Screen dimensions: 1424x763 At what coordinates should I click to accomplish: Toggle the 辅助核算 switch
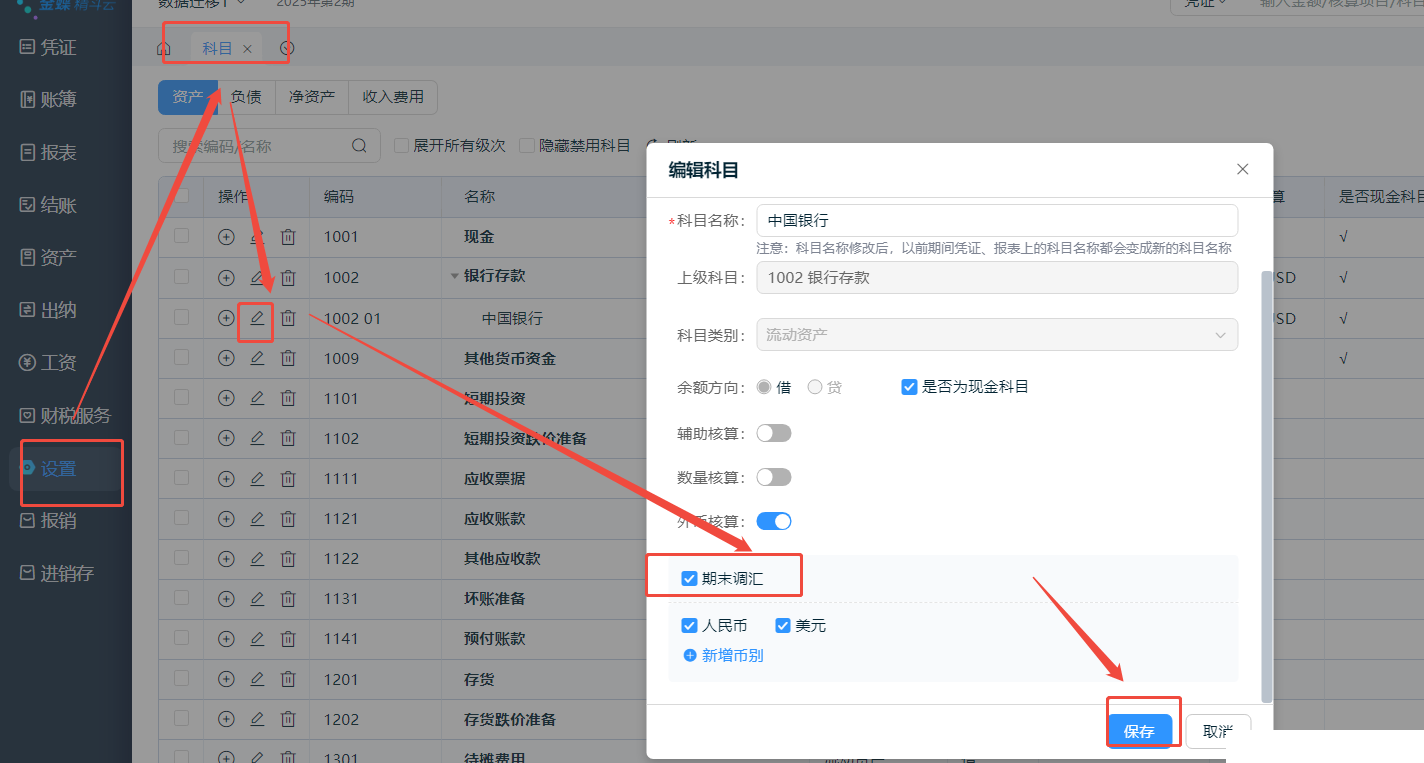[774, 433]
